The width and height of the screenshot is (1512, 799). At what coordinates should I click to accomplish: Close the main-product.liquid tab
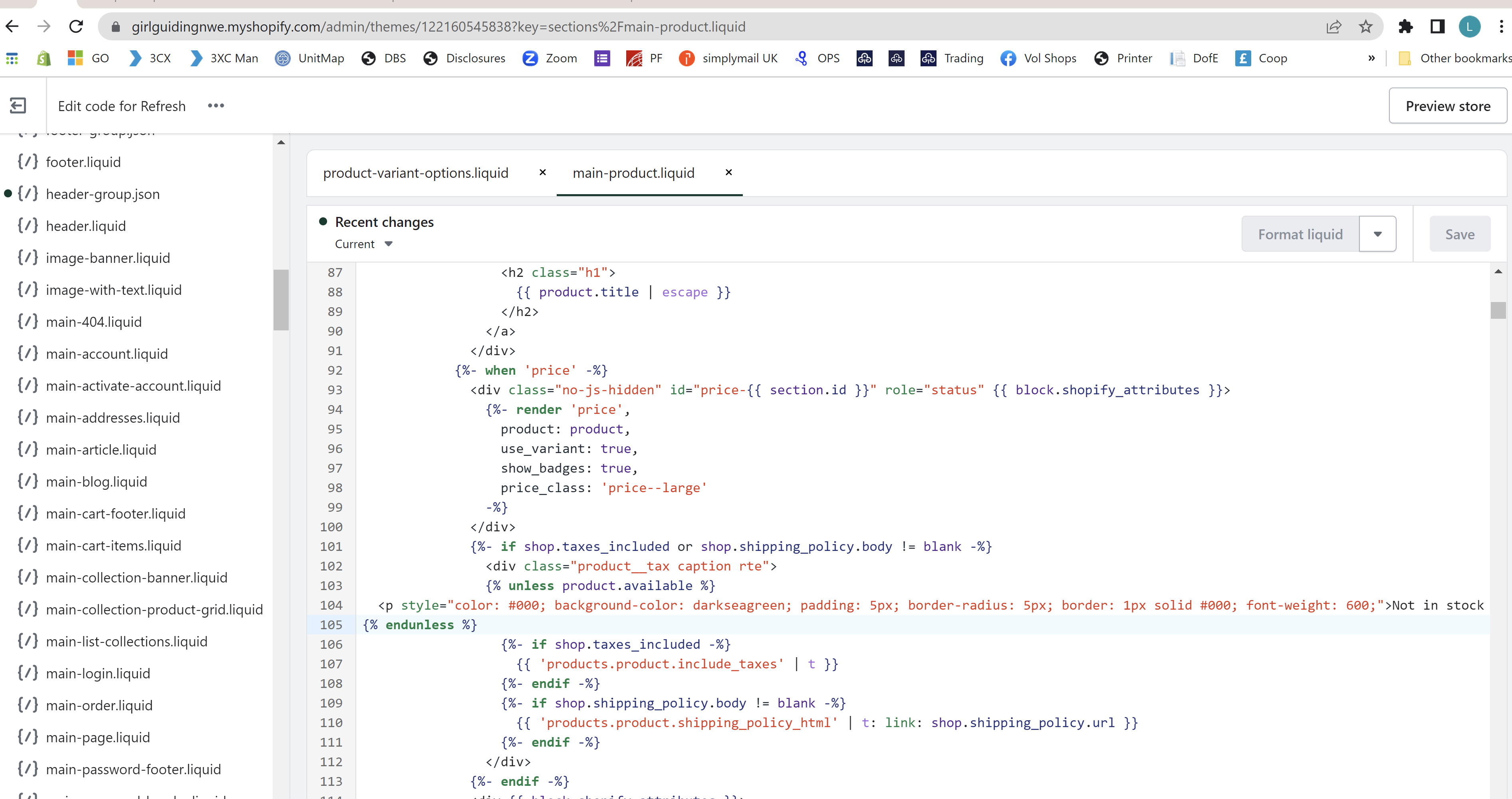[728, 172]
